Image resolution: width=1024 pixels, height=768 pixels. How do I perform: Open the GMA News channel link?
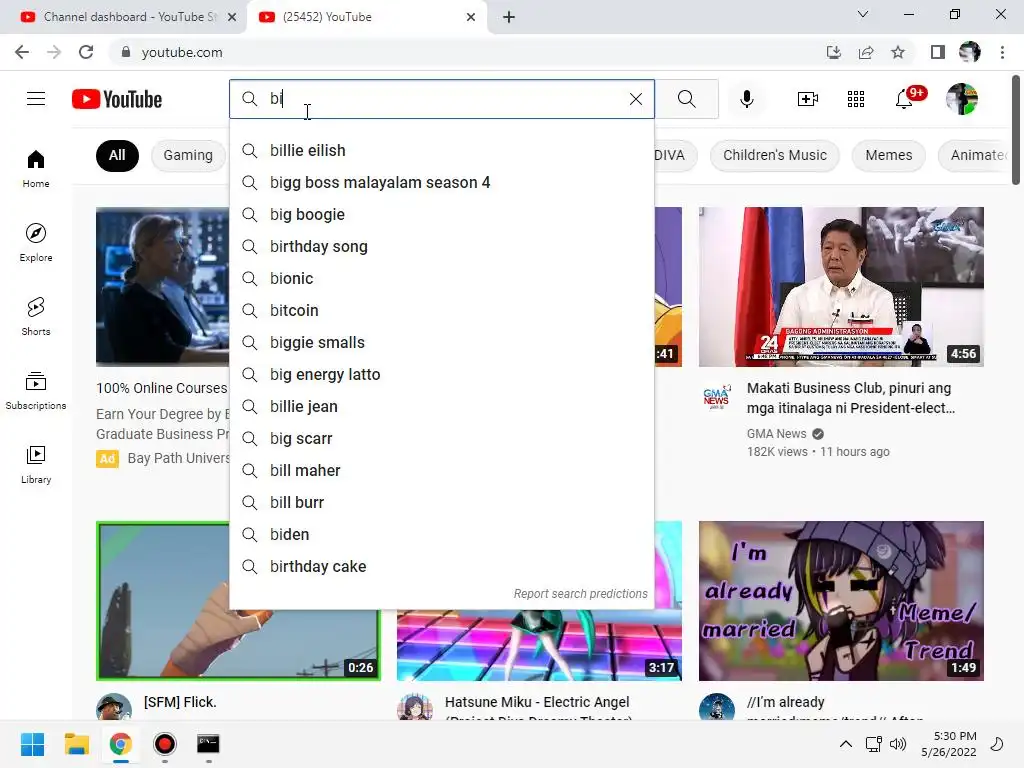click(x=776, y=434)
